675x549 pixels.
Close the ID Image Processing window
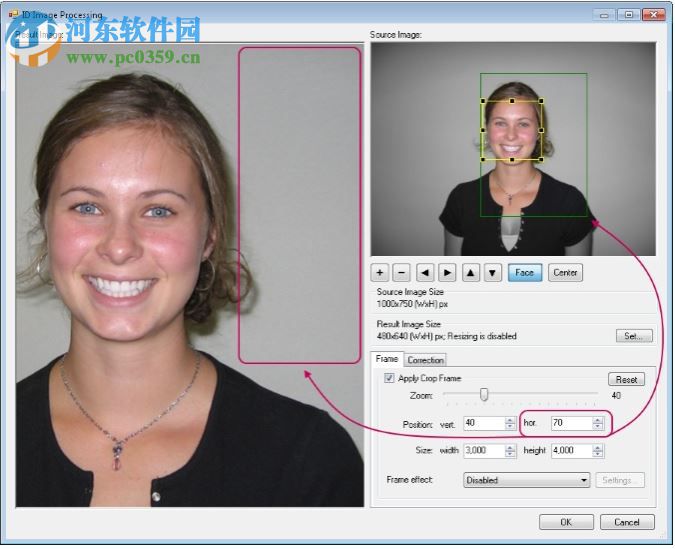pos(653,15)
